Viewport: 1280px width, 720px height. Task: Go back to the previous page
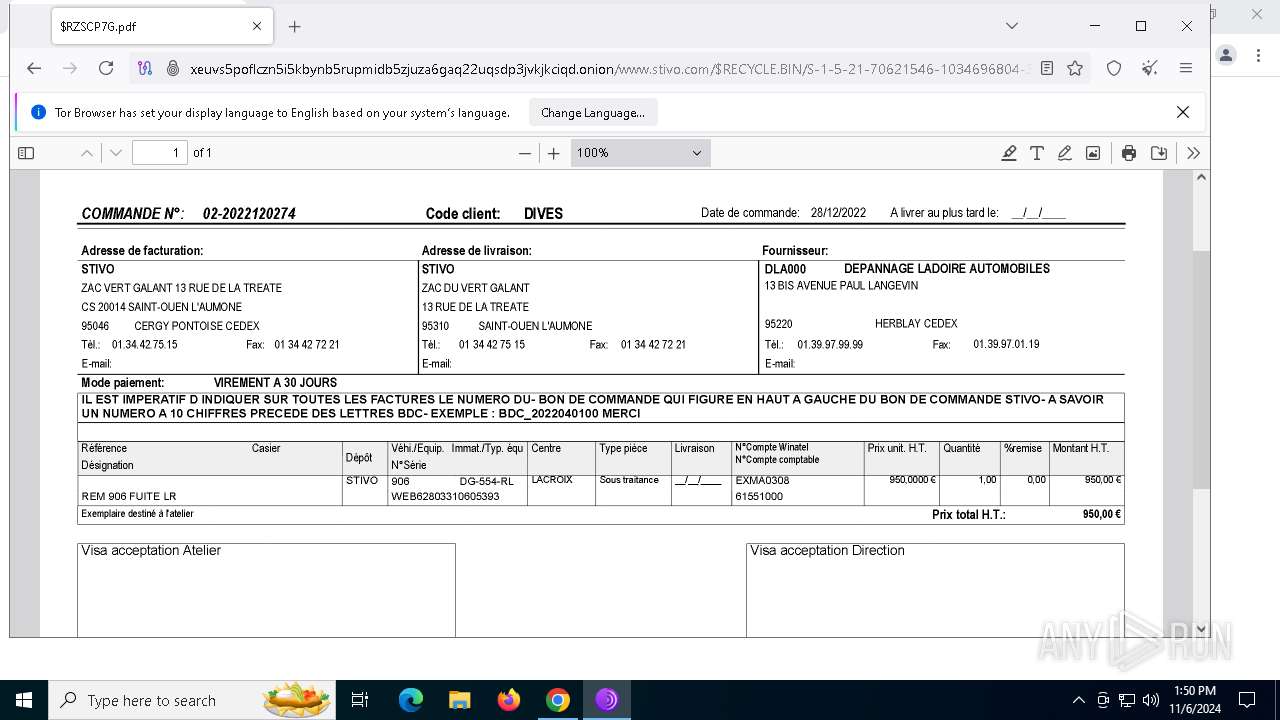[x=34, y=68]
